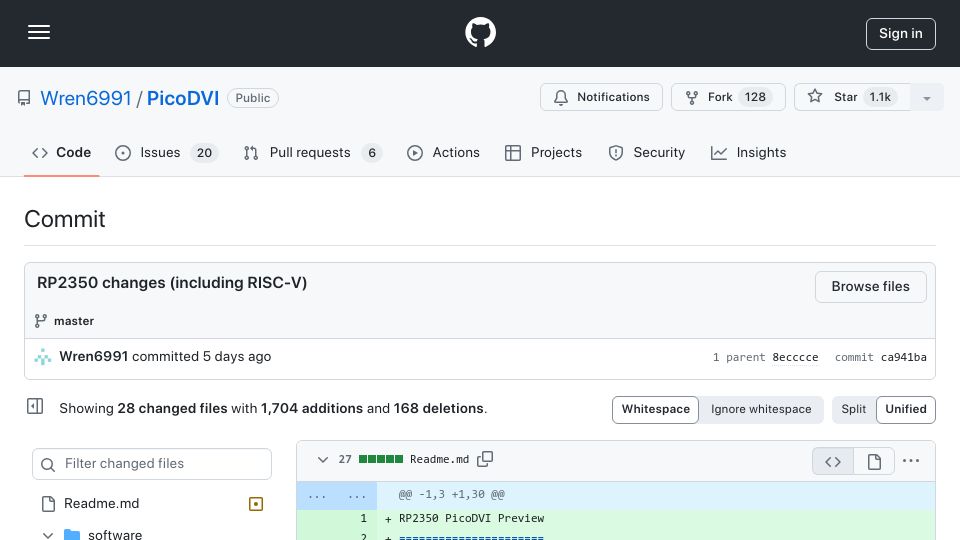
Task: Open the master branch link
Action: [73, 321]
